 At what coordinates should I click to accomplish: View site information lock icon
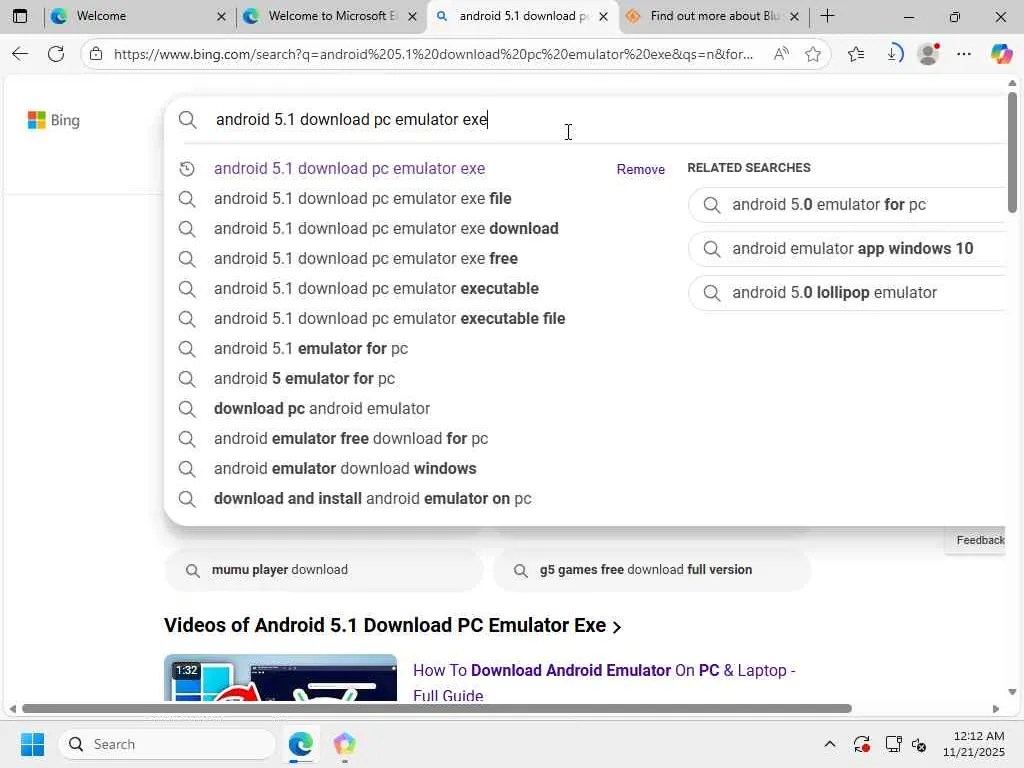96,54
